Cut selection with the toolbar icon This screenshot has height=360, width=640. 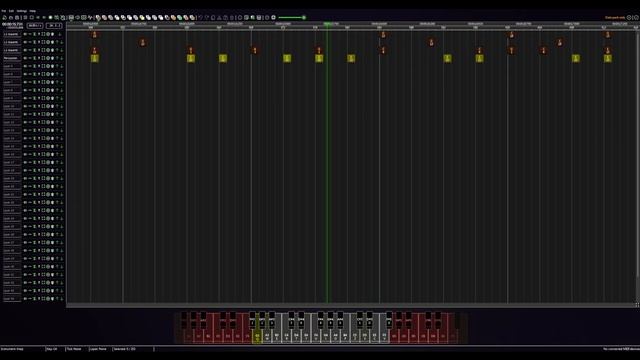coord(219,18)
